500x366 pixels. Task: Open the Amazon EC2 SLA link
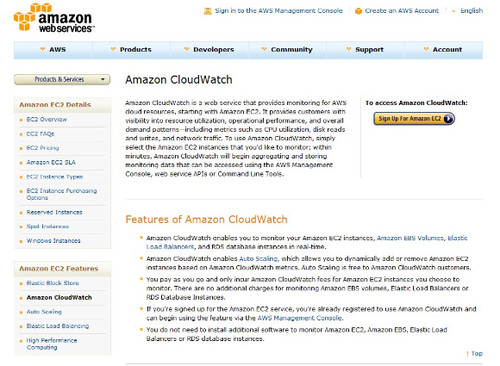coord(51,162)
